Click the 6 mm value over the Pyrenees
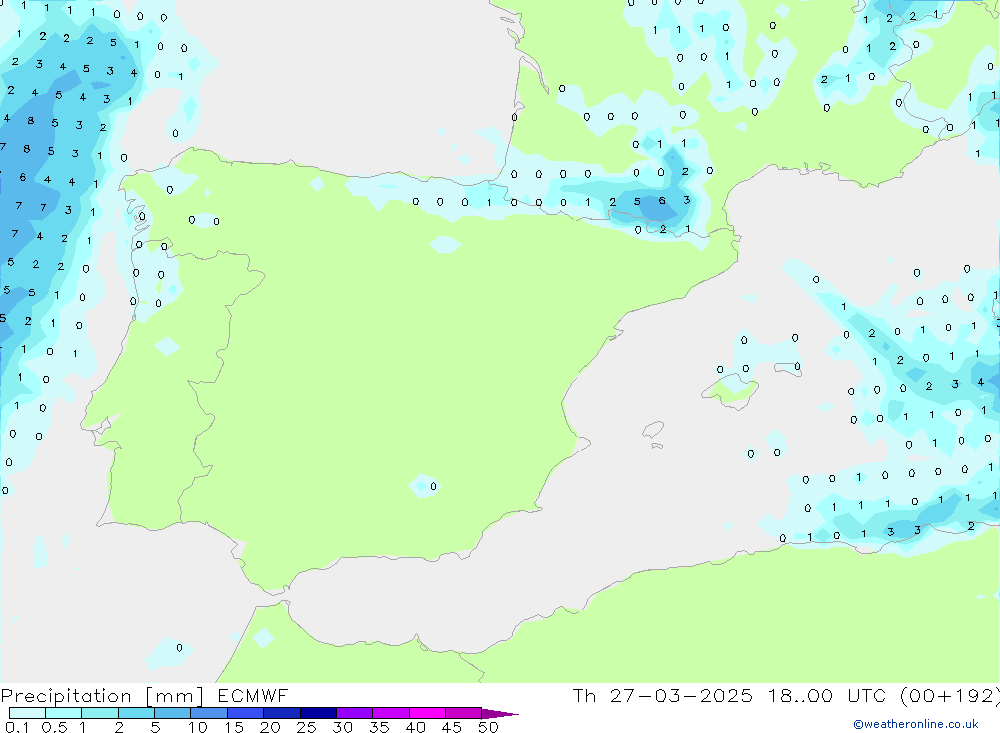1000x733 pixels. pyautogui.click(x=662, y=201)
